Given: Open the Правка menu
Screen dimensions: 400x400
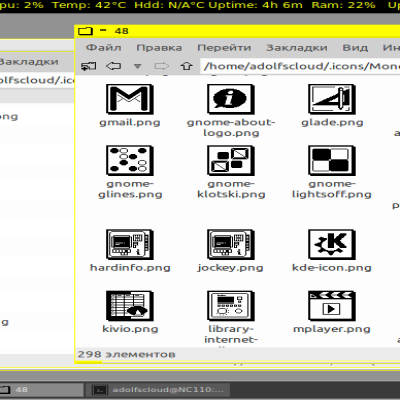Looking at the screenshot, I should click(x=159, y=48).
